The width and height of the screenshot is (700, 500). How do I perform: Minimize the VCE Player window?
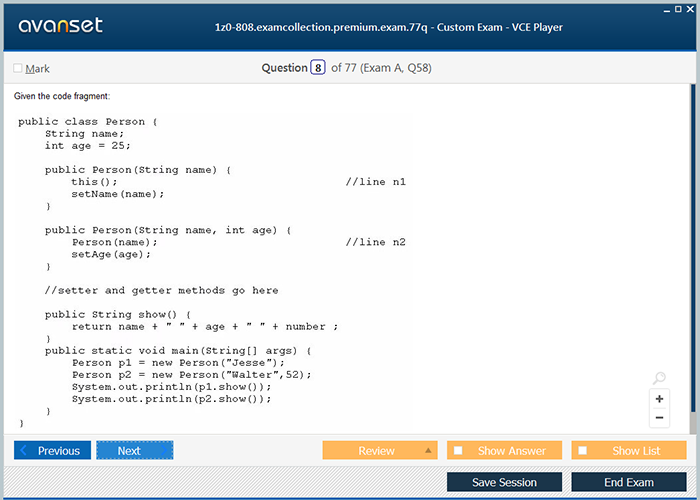pos(665,8)
